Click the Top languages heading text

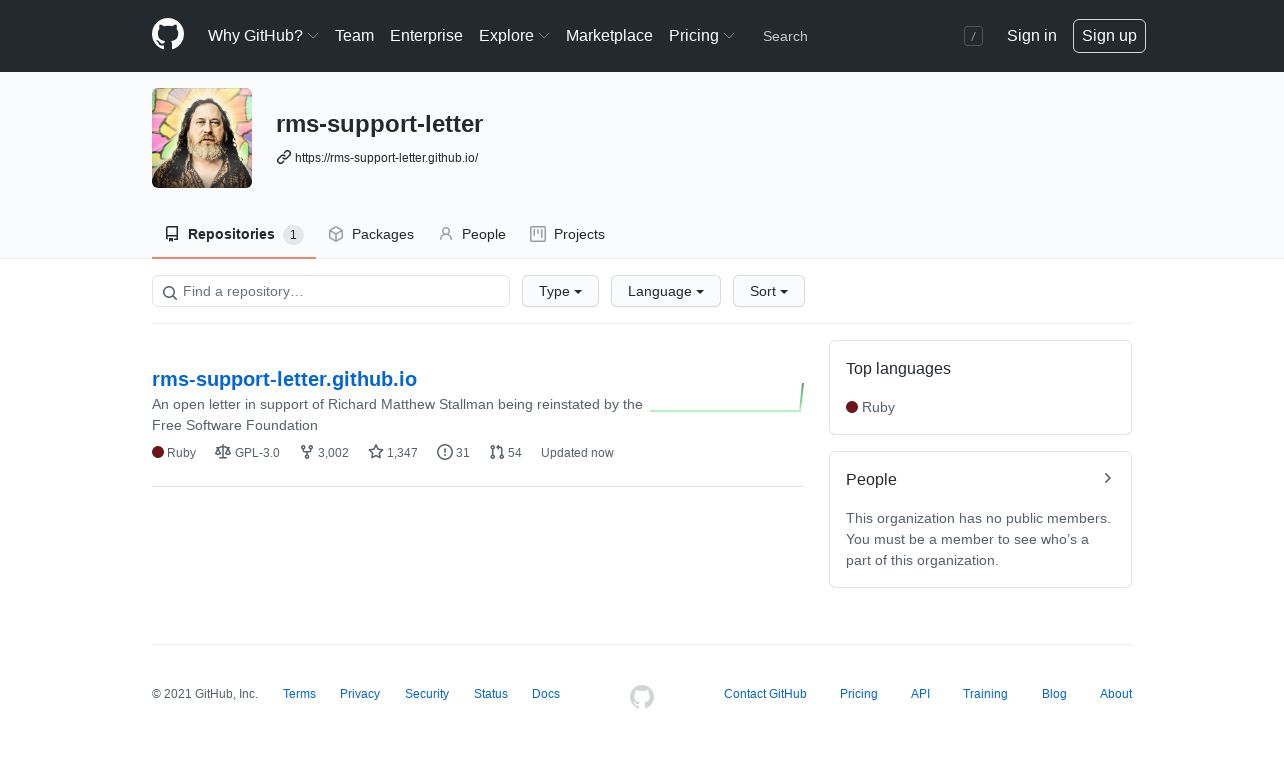pyautogui.click(x=898, y=368)
